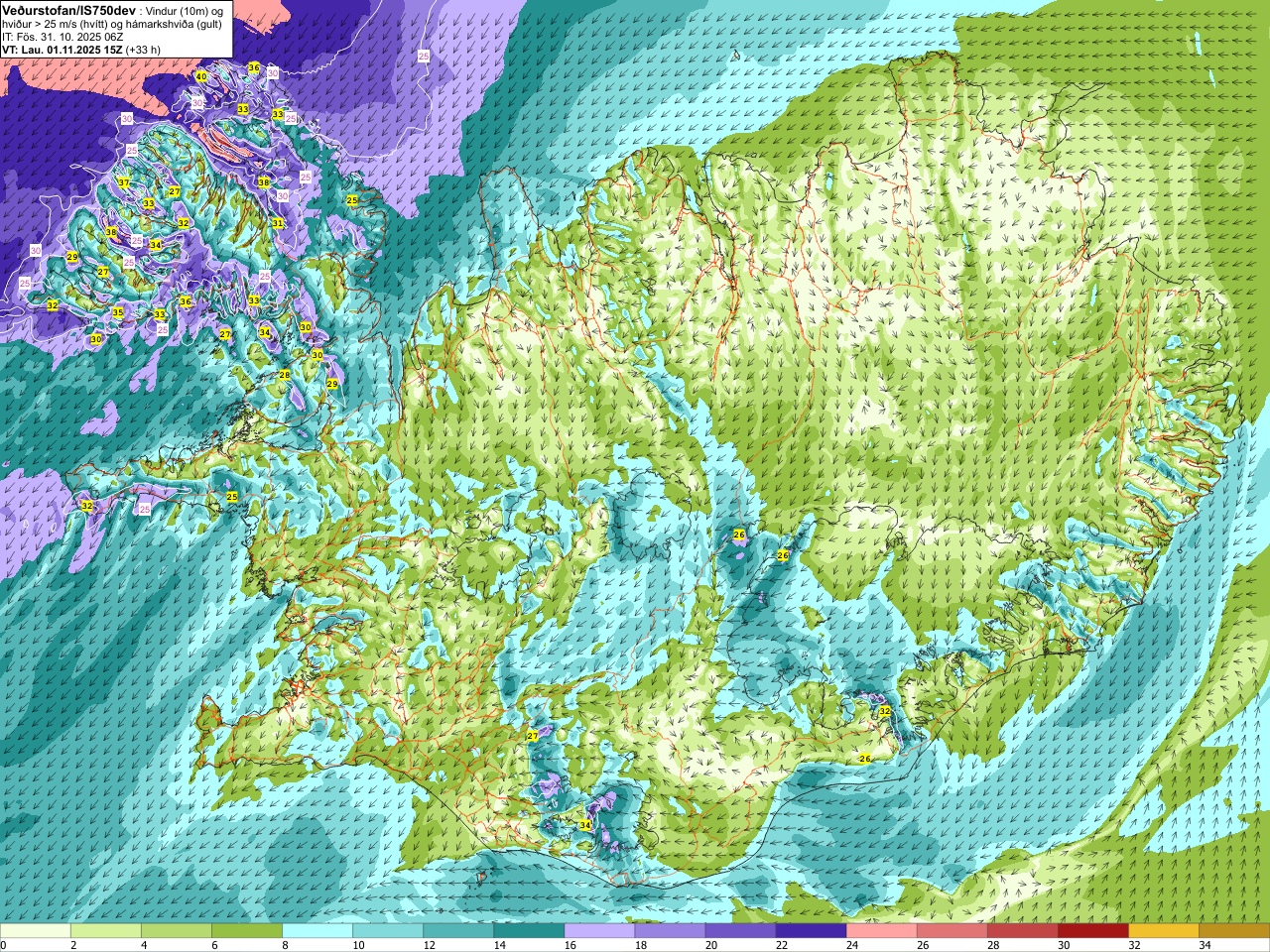Click the initial time 'IT: Fös. 31. 10. 2025 06Z'
The height and width of the screenshot is (952, 1270).
[62, 37]
